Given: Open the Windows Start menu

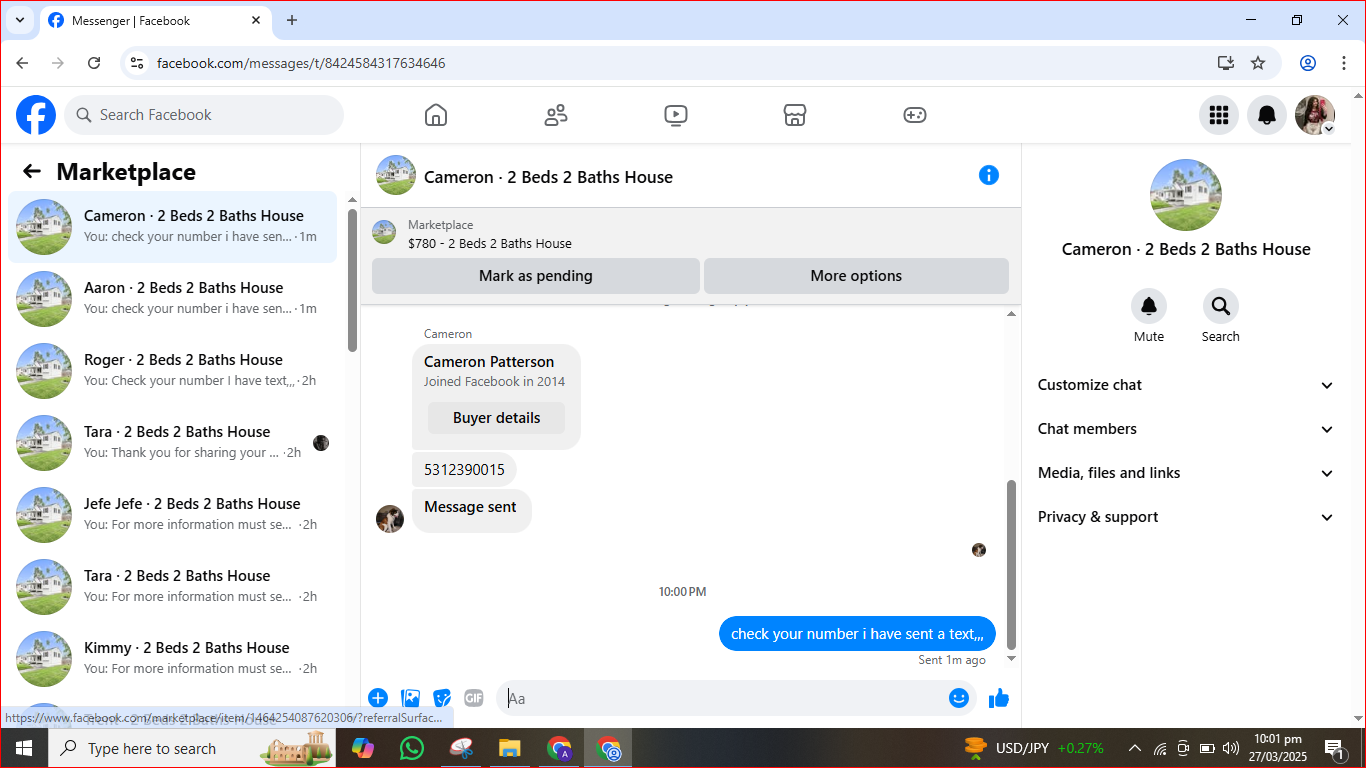Looking at the screenshot, I should pyautogui.click(x=24, y=748).
